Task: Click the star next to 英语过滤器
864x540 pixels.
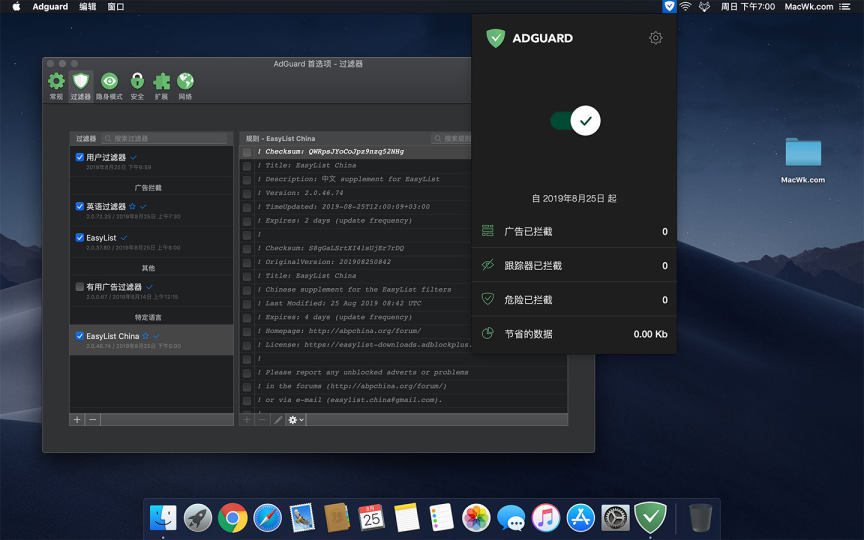Action: point(133,207)
